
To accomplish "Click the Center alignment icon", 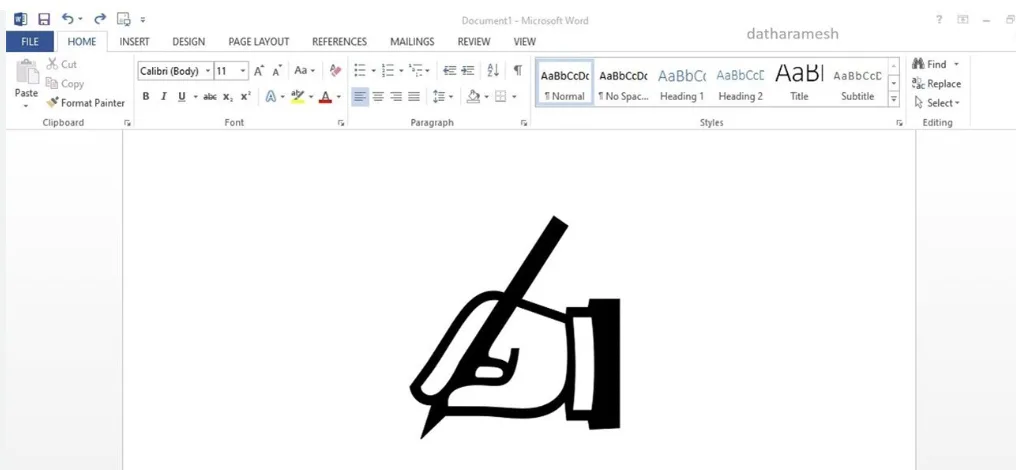I will (x=378, y=97).
